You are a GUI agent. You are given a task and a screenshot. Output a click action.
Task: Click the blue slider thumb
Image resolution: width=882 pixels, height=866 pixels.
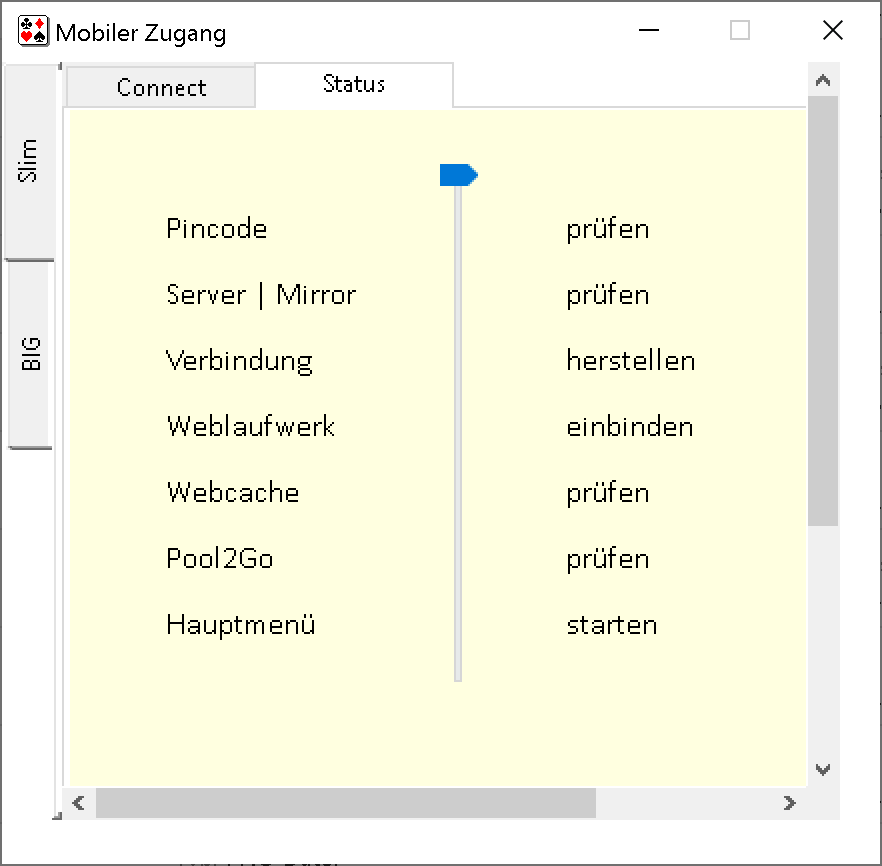[458, 176]
